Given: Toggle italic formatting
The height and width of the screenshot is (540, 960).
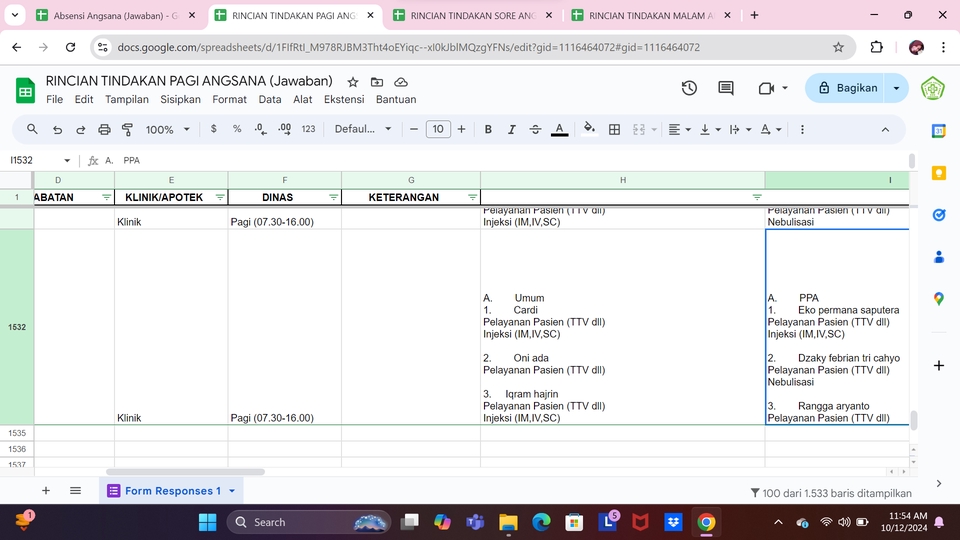Looking at the screenshot, I should (512, 129).
